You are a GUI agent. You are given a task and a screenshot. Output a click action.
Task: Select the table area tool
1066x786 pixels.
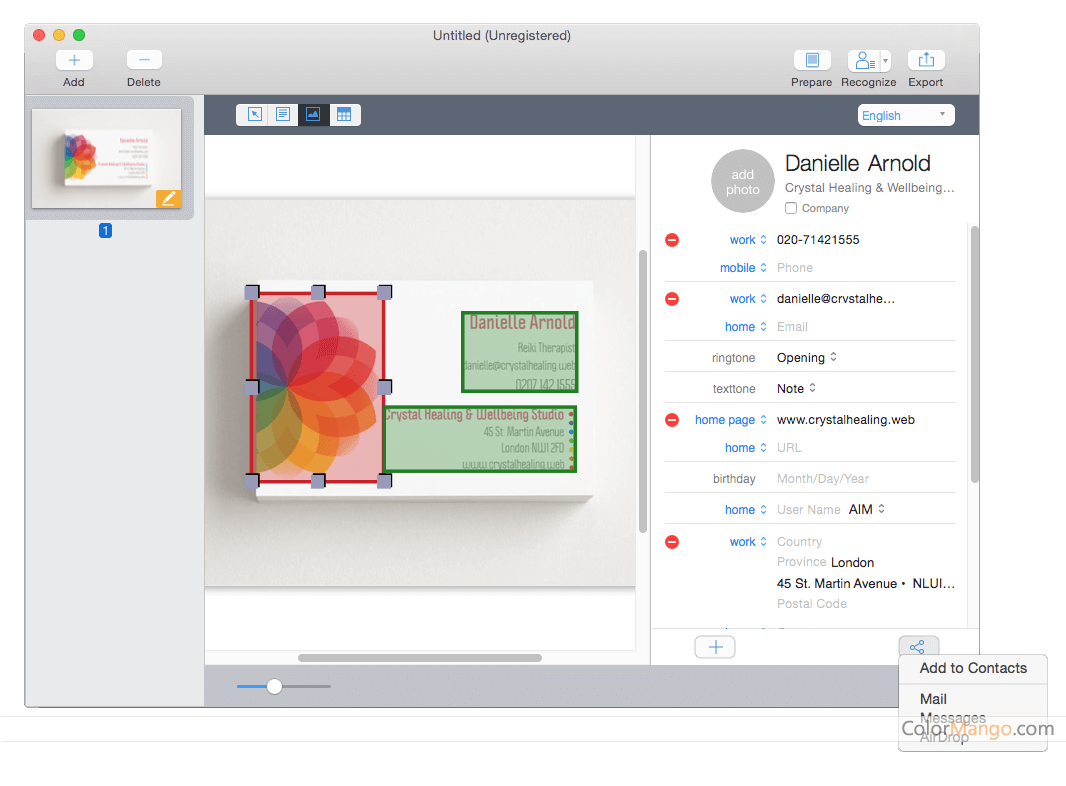344,115
